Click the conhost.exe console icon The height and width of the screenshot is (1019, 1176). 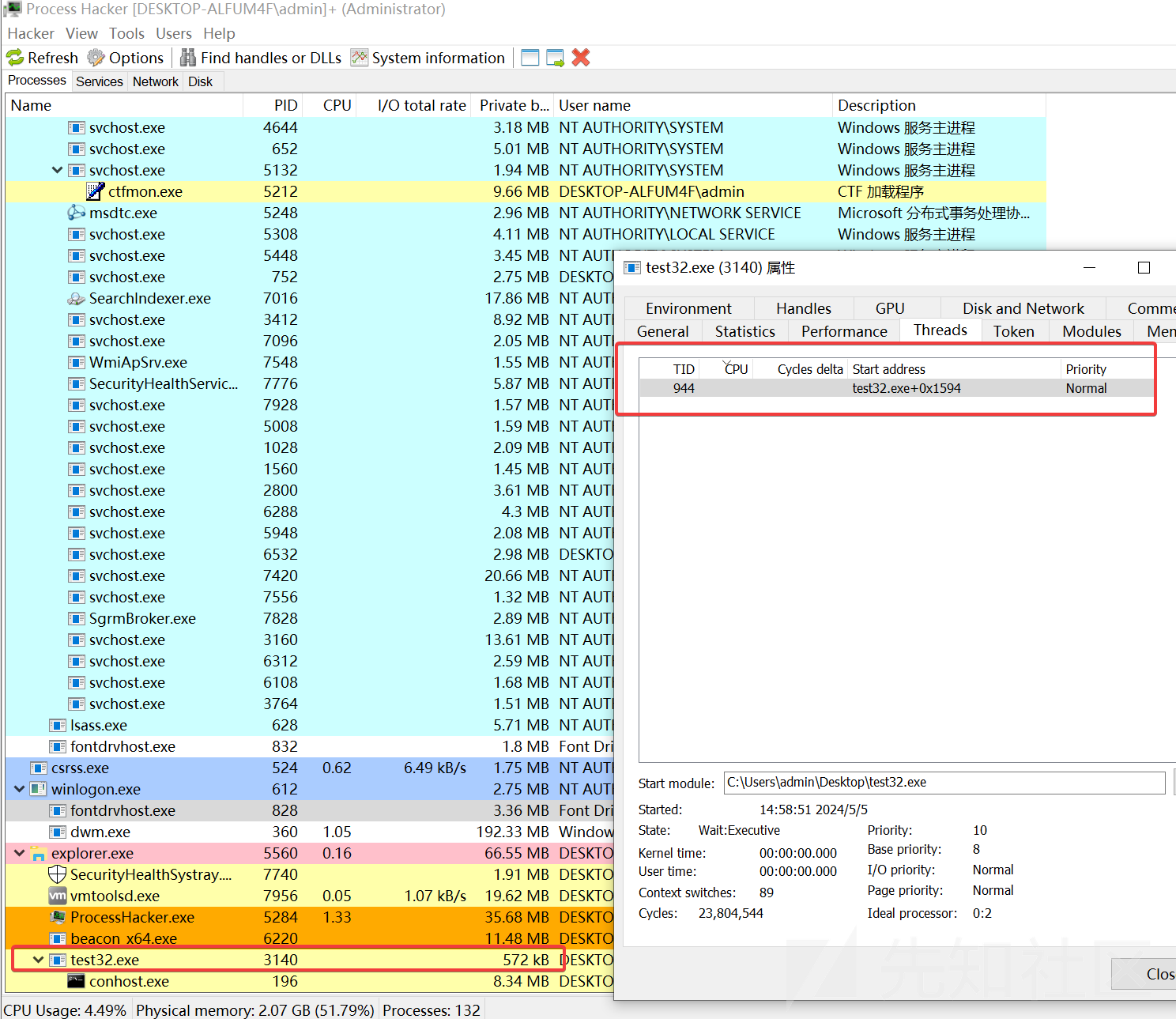[77, 981]
